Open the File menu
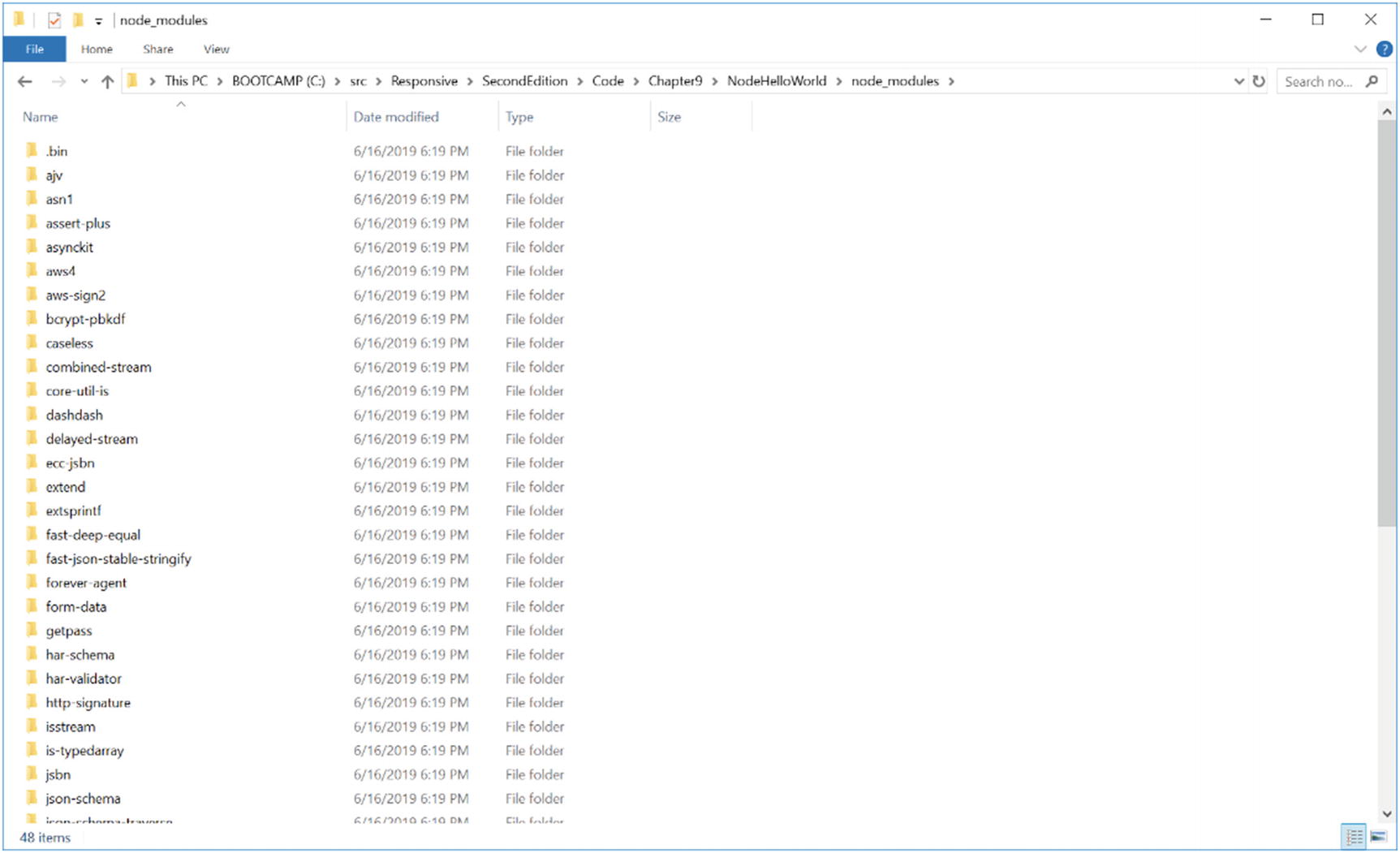This screenshot has width=1400, height=853. coord(34,50)
